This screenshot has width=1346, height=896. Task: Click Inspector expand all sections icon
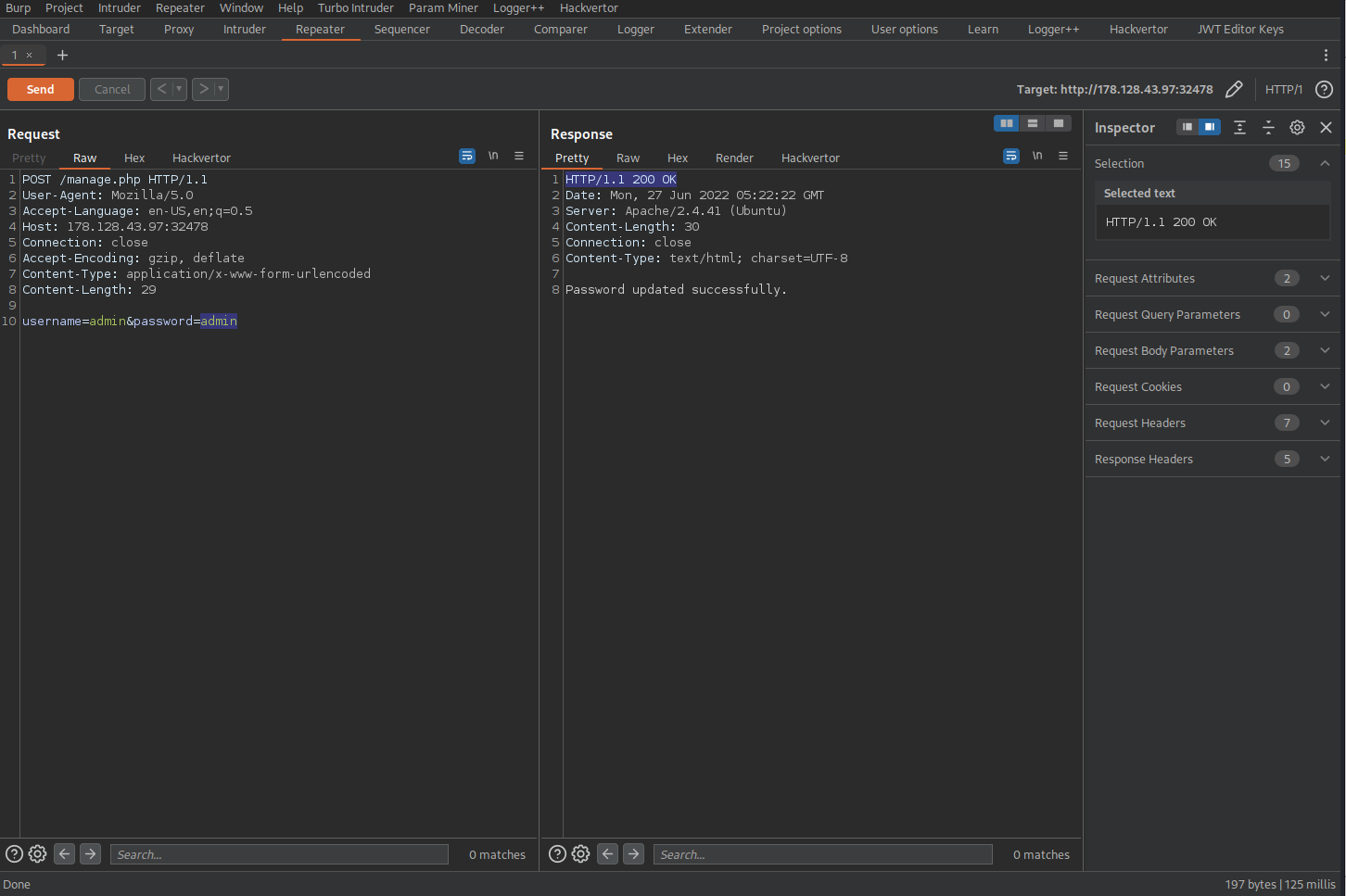click(1239, 127)
